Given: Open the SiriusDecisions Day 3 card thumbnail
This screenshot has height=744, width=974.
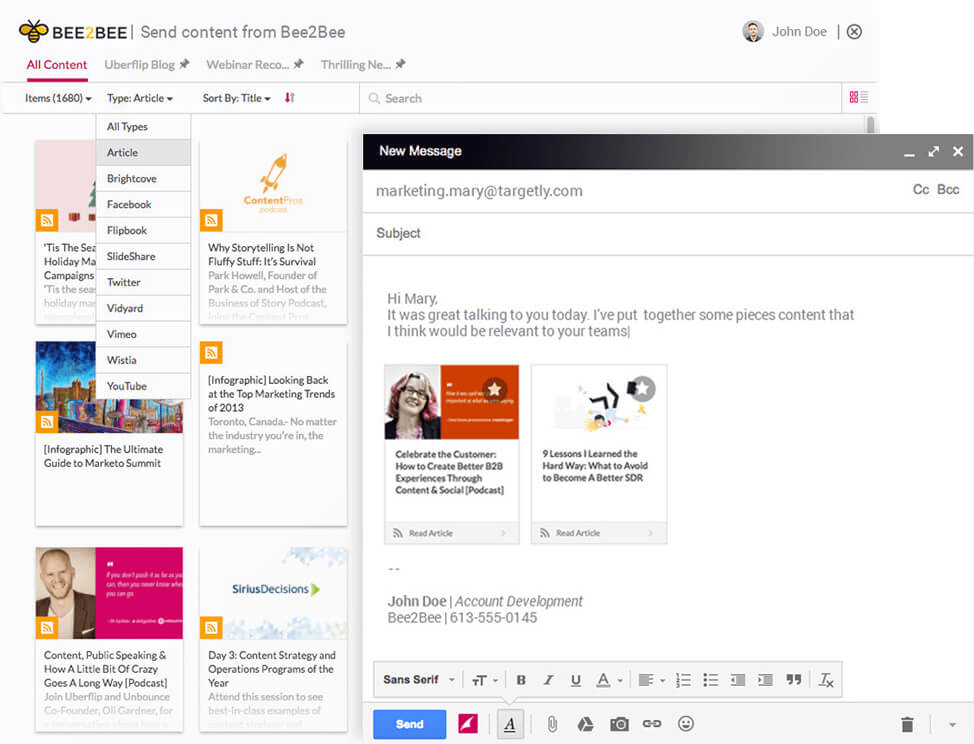Looking at the screenshot, I should pyautogui.click(x=273, y=593).
